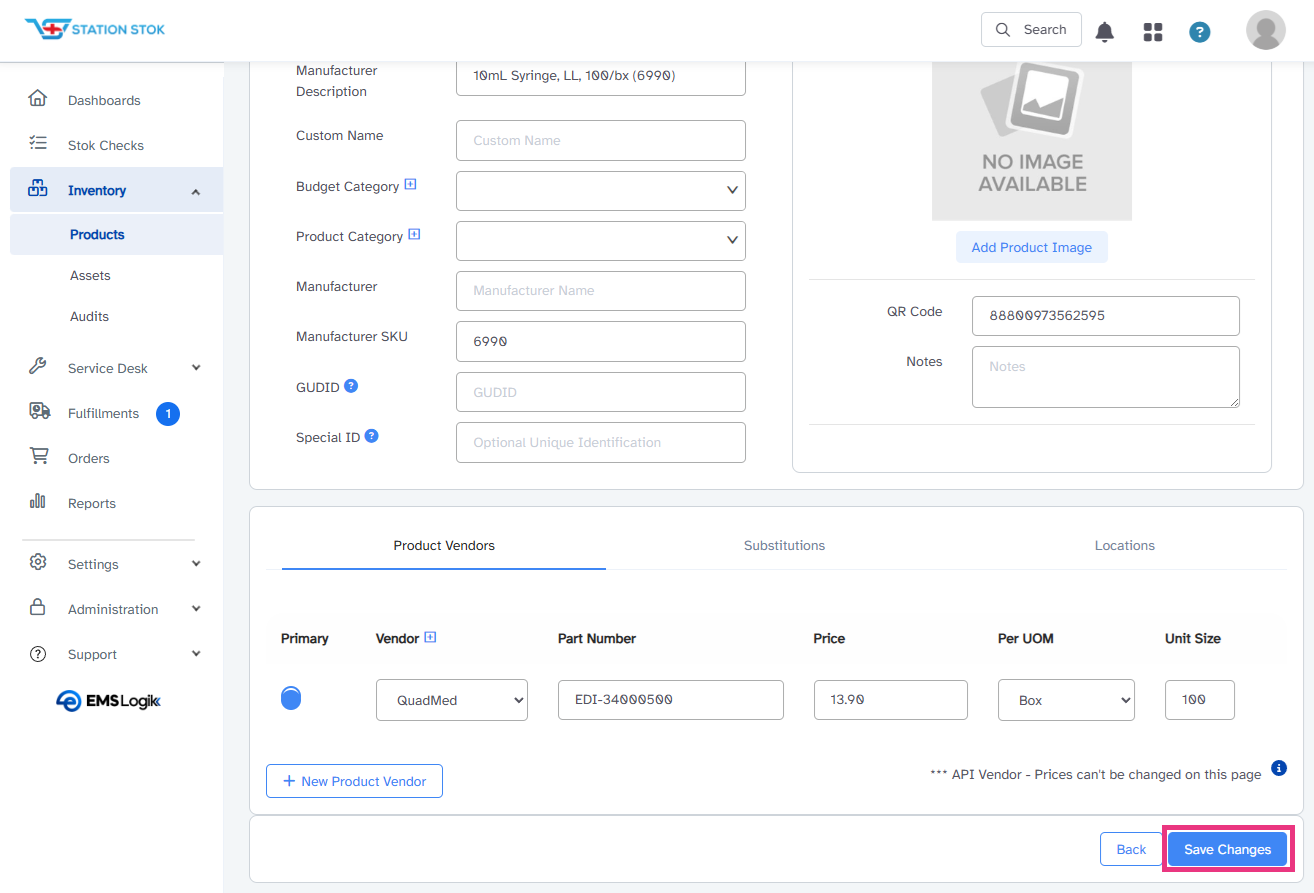1314x893 pixels.
Task: Open the Per UOM Box dropdown
Action: (x=1066, y=700)
